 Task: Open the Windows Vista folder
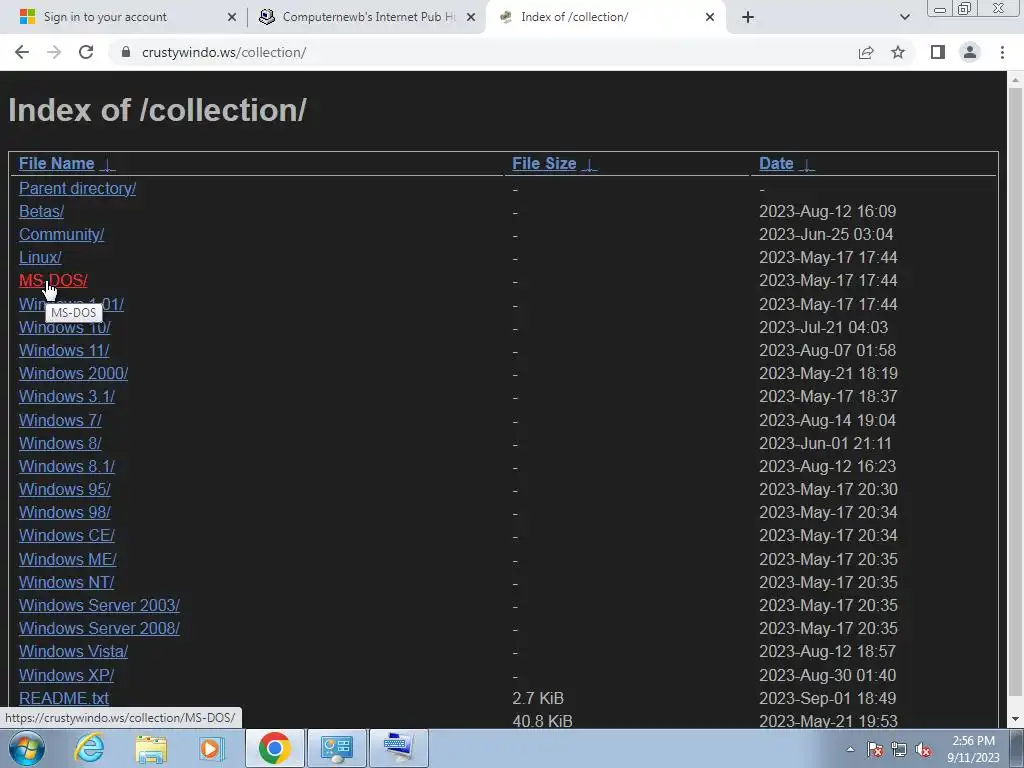(73, 652)
